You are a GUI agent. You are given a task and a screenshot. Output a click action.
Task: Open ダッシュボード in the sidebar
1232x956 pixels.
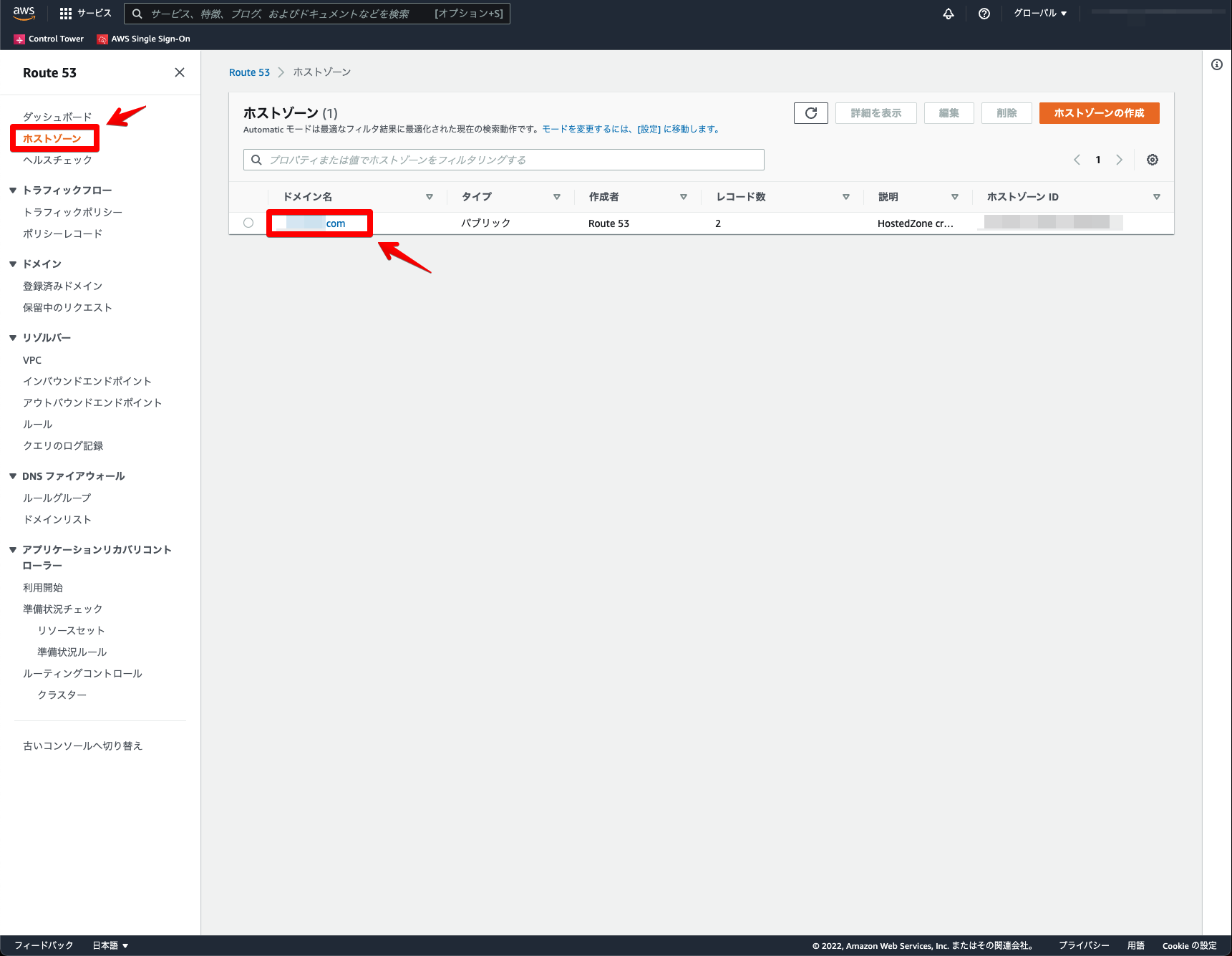[57, 117]
